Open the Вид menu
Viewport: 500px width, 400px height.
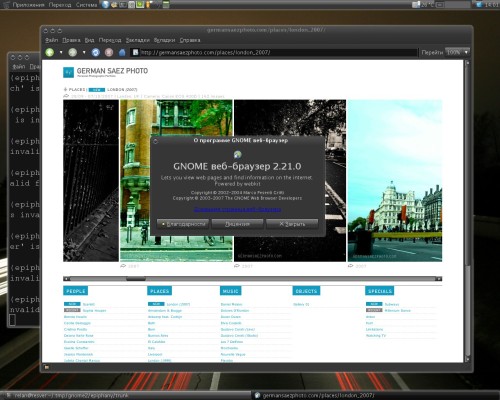coord(89,40)
